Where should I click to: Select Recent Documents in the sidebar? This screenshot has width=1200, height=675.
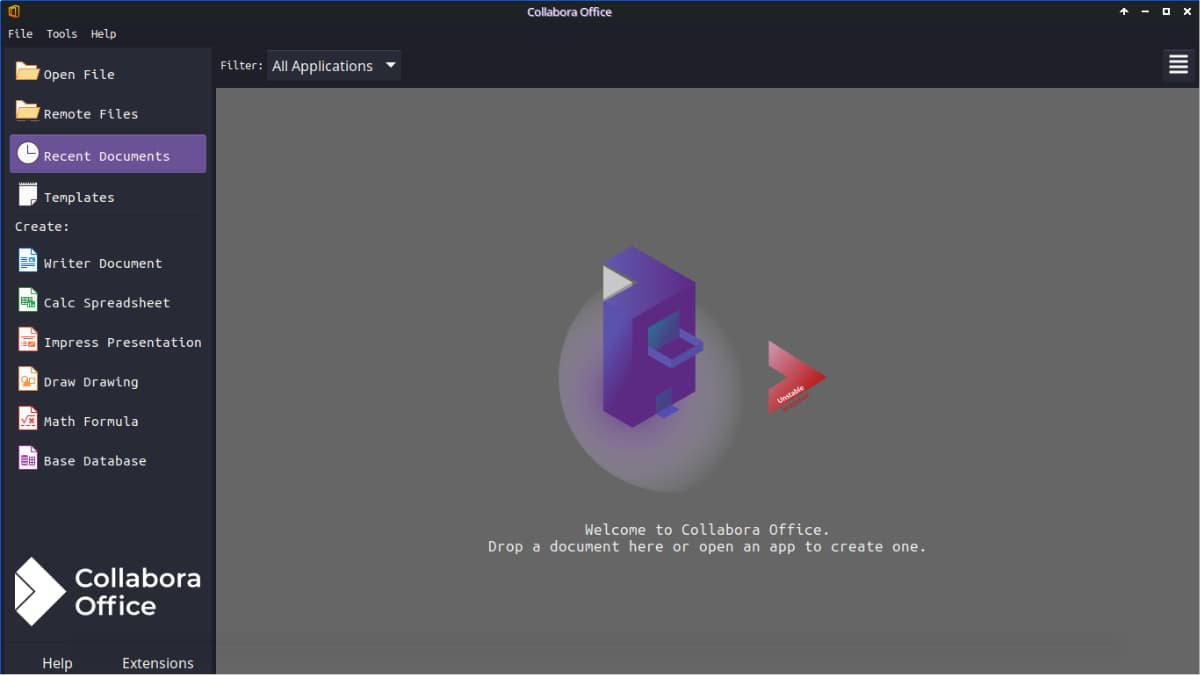click(108, 154)
